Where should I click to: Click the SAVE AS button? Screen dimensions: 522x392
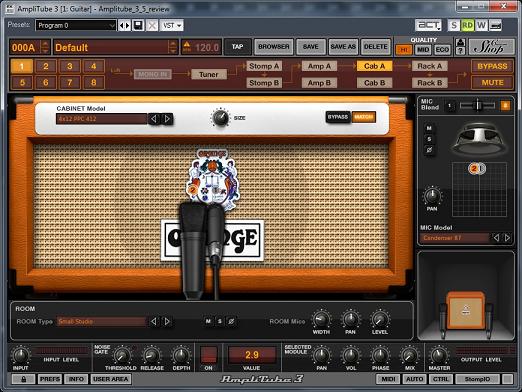[343, 47]
